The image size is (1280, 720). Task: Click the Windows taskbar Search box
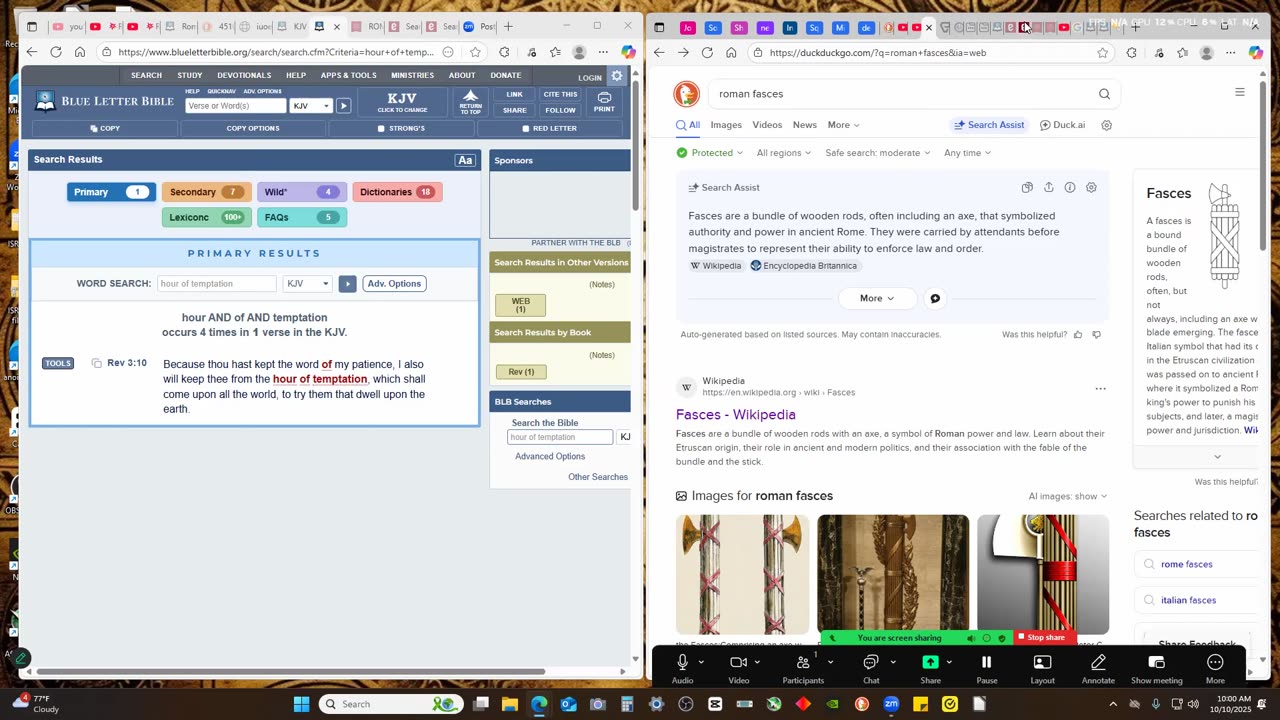click(391, 704)
